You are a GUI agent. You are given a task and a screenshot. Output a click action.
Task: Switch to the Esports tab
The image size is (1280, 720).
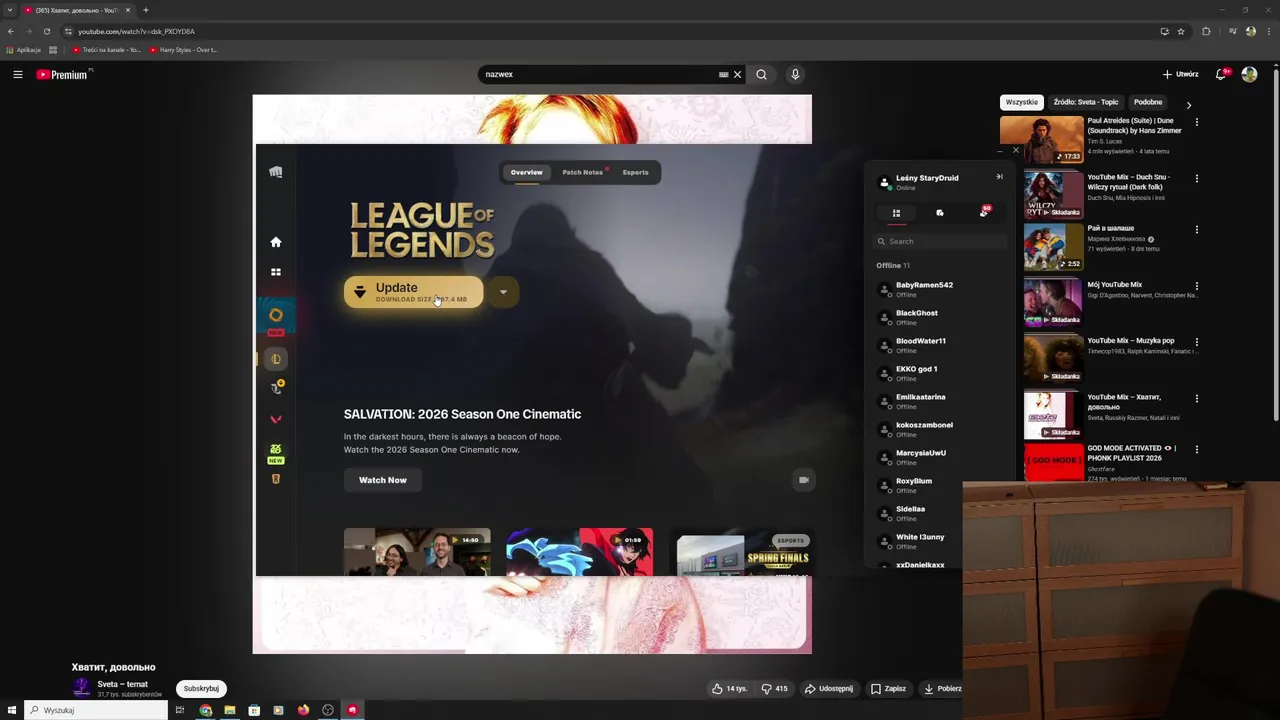pos(636,172)
